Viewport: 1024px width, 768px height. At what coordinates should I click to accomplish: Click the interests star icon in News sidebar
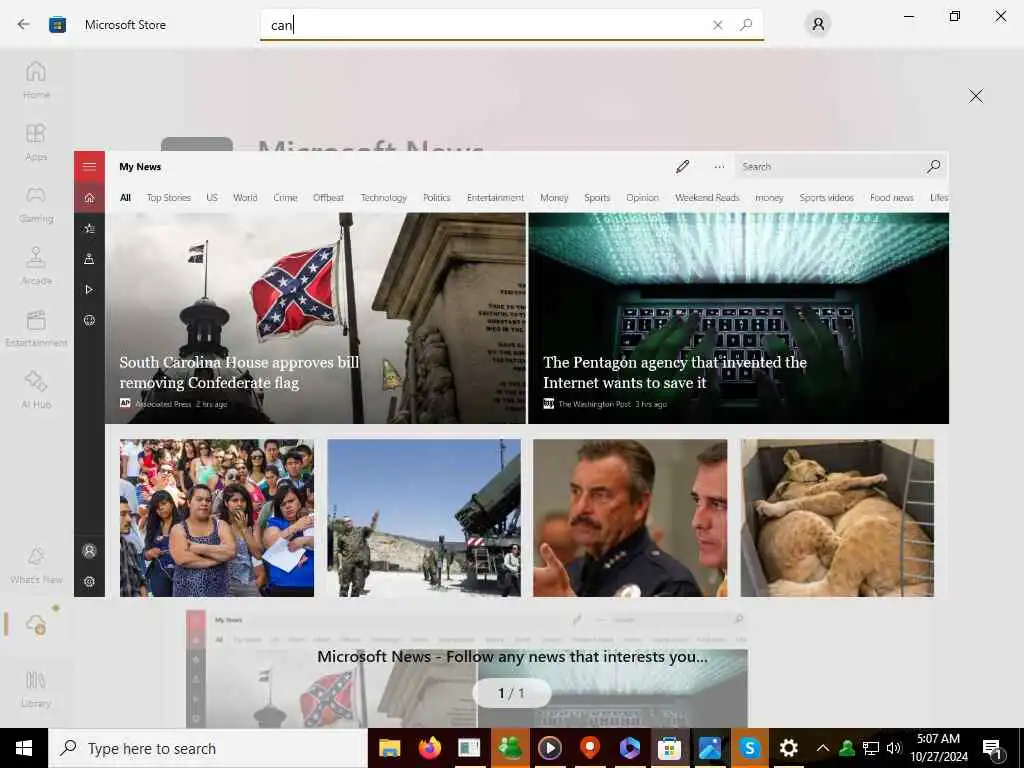point(89,228)
